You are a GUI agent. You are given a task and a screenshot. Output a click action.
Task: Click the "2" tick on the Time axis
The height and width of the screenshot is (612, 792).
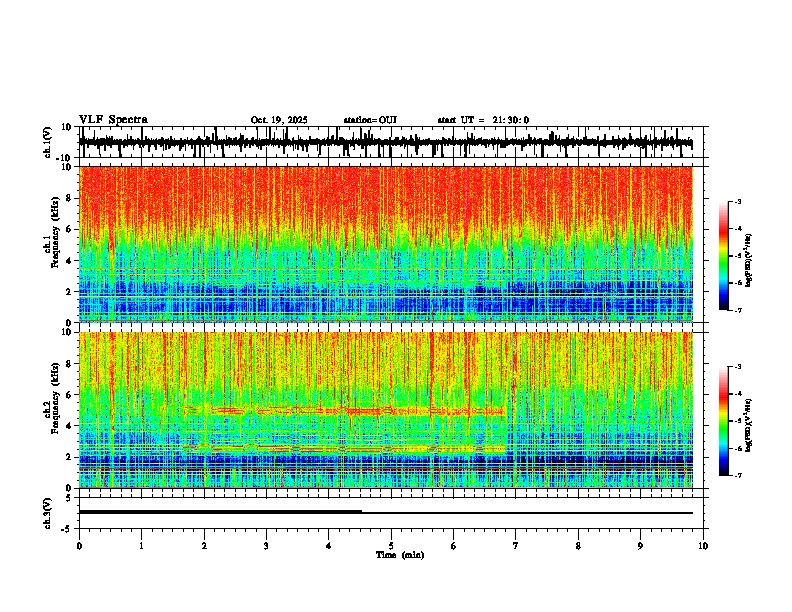click(204, 546)
